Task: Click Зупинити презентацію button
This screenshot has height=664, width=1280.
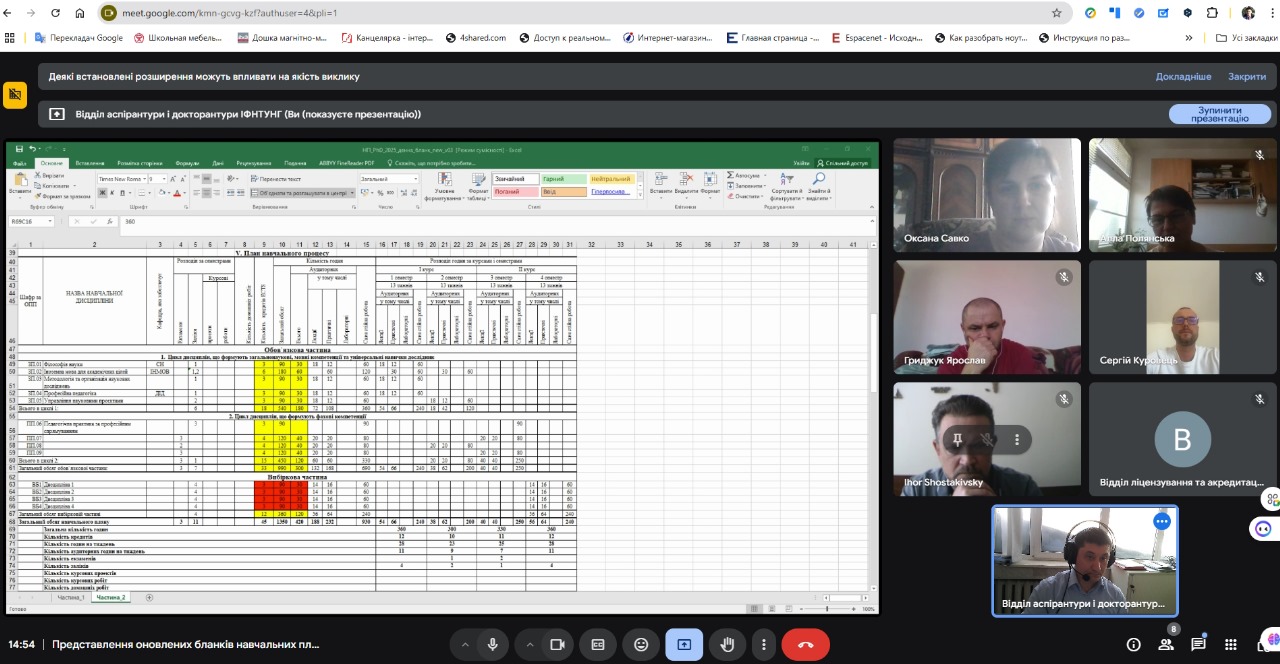Action: (1219, 114)
